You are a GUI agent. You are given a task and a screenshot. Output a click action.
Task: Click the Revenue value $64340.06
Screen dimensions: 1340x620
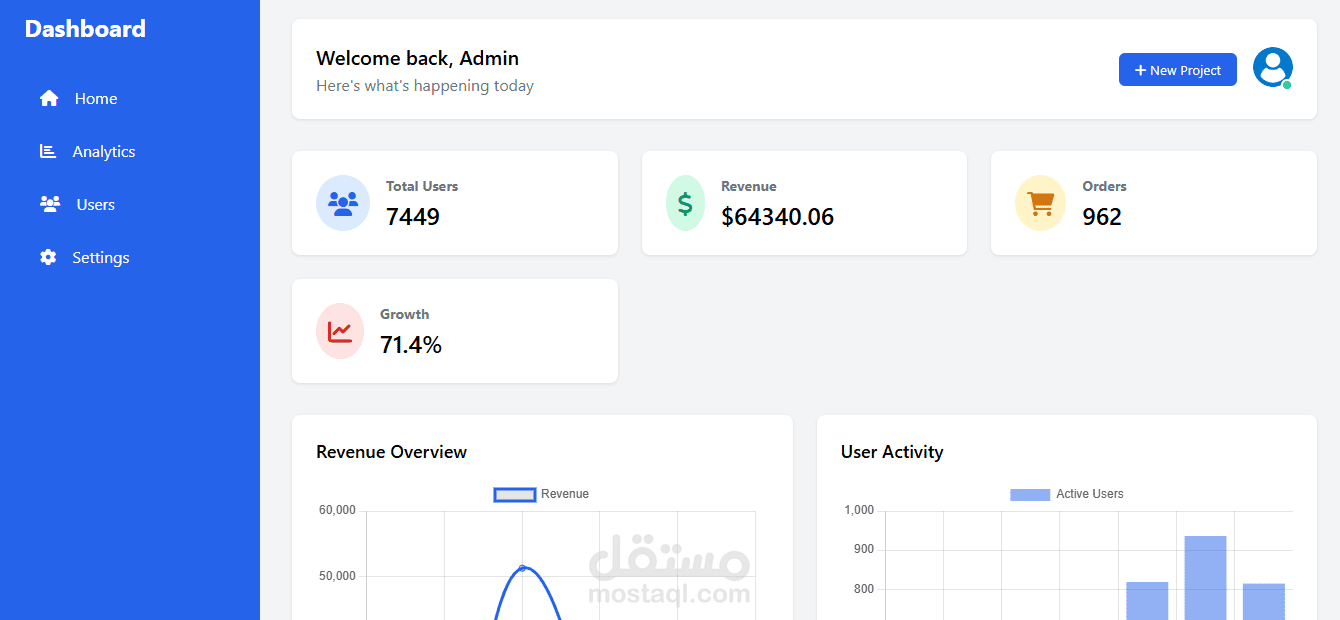pos(778,216)
